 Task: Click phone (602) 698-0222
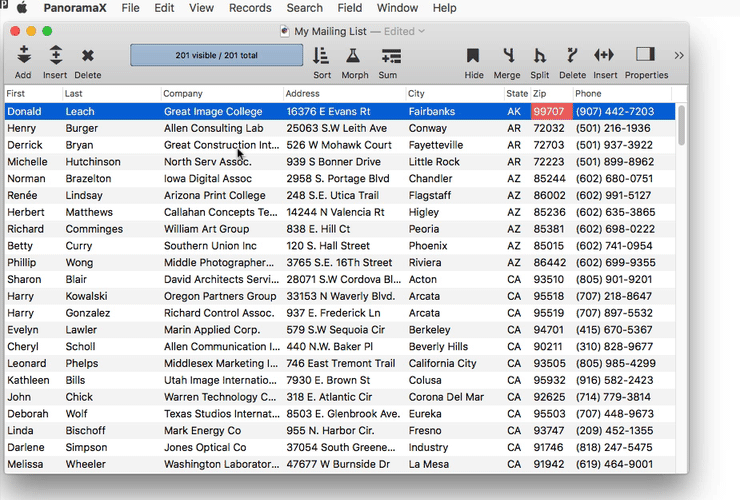pos(615,229)
